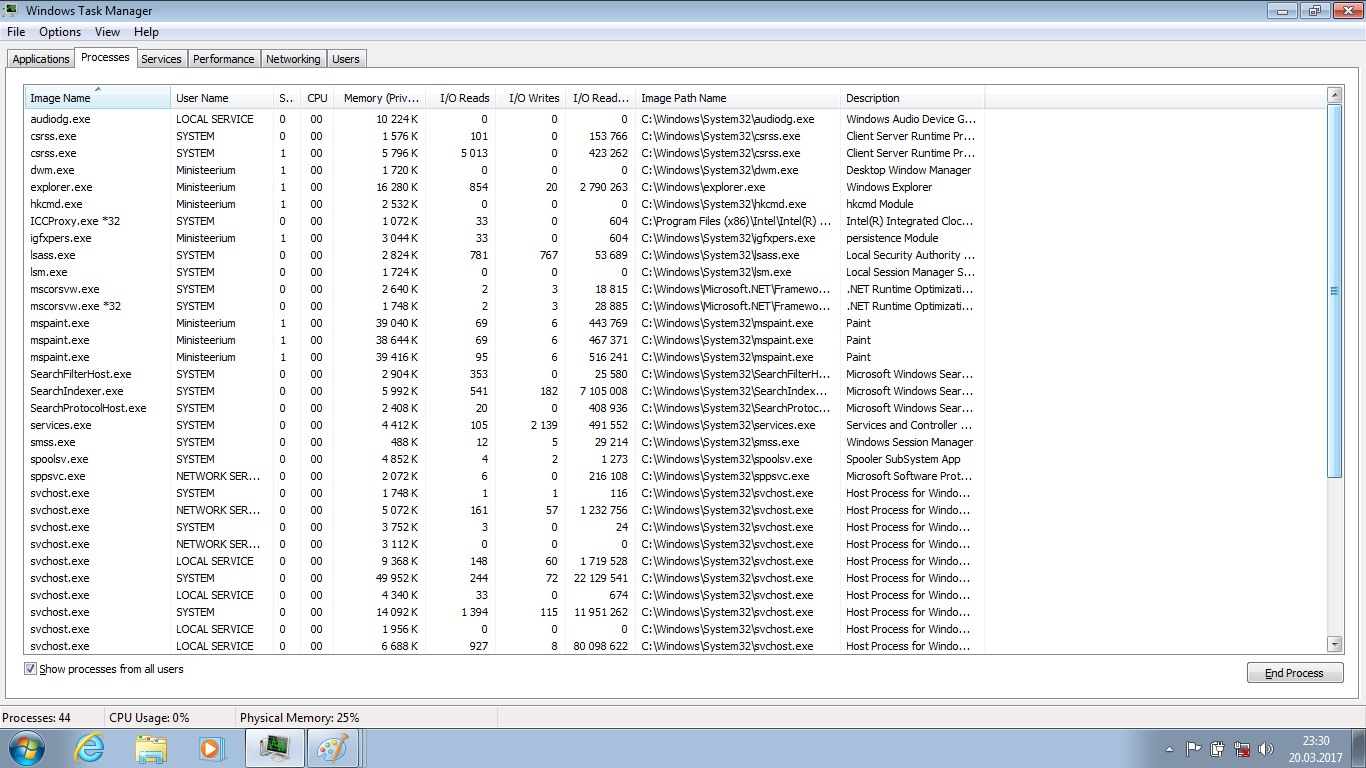Screen dimensions: 1366x768
Task: Click the C:\Windows\explorer.exe path cell
Action: coord(703,187)
